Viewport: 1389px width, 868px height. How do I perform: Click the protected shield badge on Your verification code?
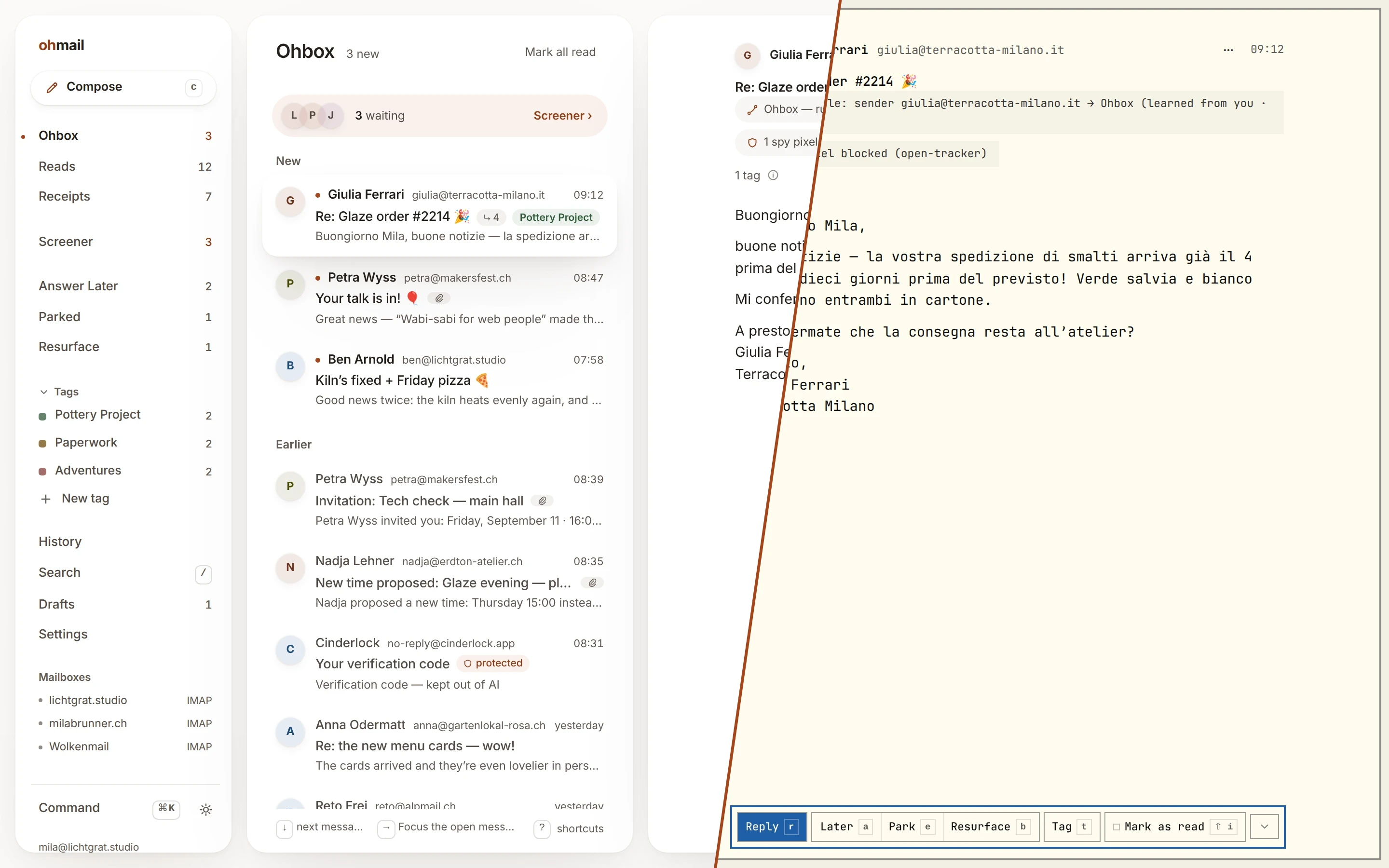pos(493,663)
